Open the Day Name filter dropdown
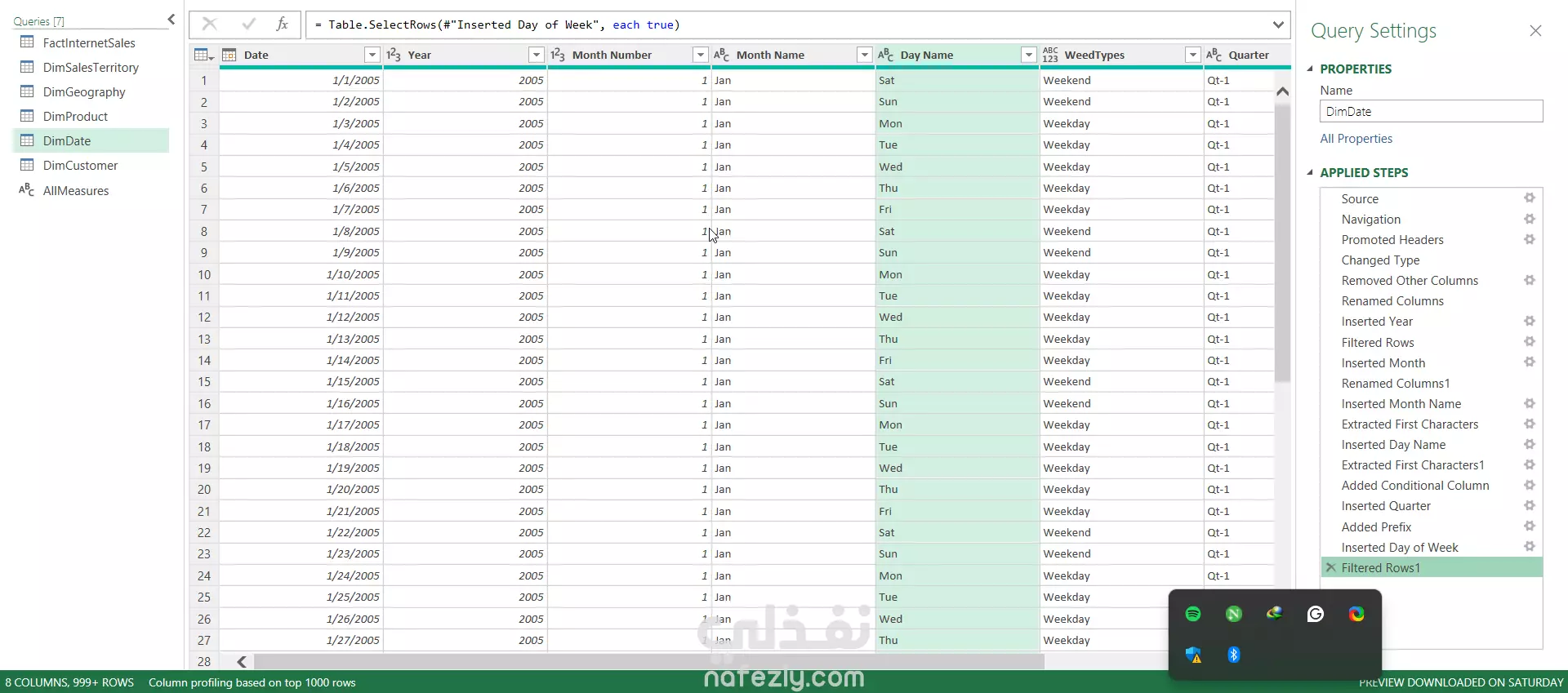Screen dimensions: 1568x693 tap(1029, 55)
